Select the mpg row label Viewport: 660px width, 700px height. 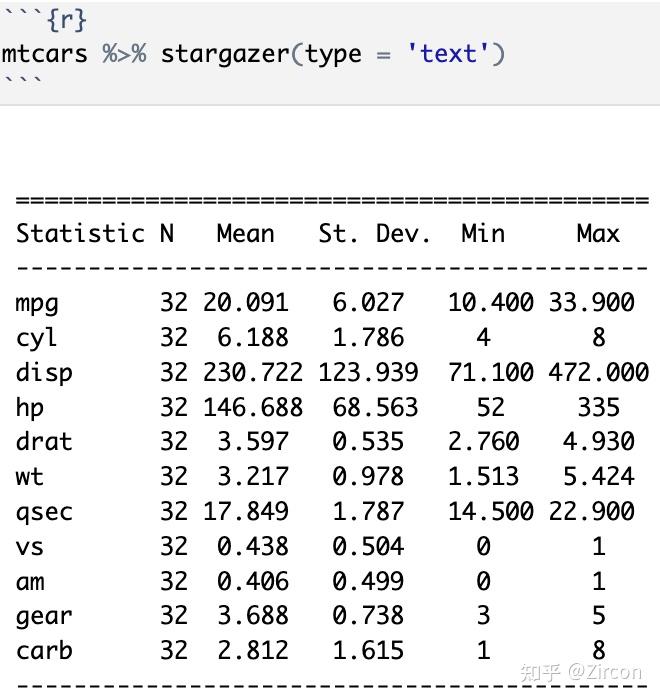pyautogui.click(x=37, y=303)
